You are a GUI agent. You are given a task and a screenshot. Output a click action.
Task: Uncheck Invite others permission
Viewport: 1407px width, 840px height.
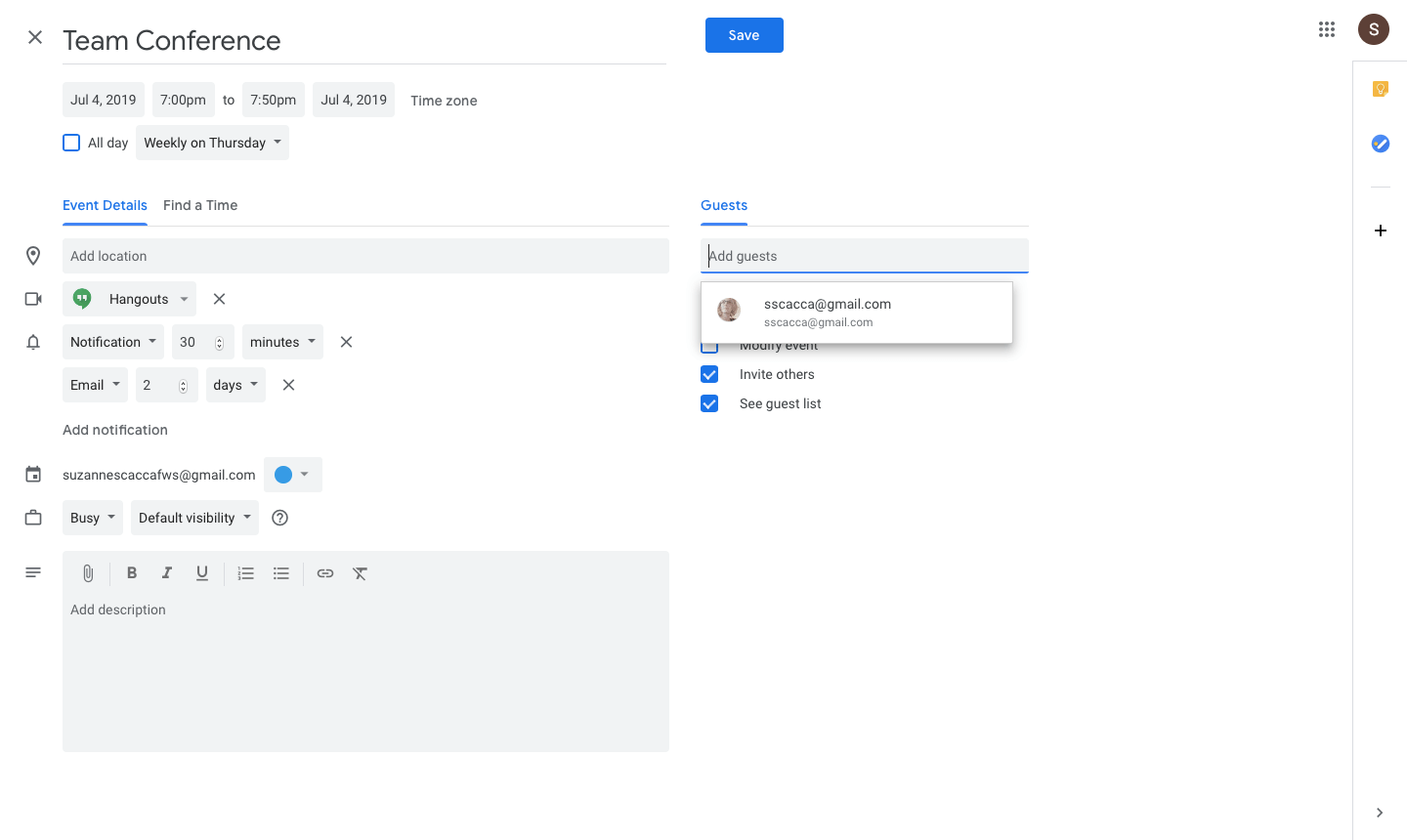709,374
